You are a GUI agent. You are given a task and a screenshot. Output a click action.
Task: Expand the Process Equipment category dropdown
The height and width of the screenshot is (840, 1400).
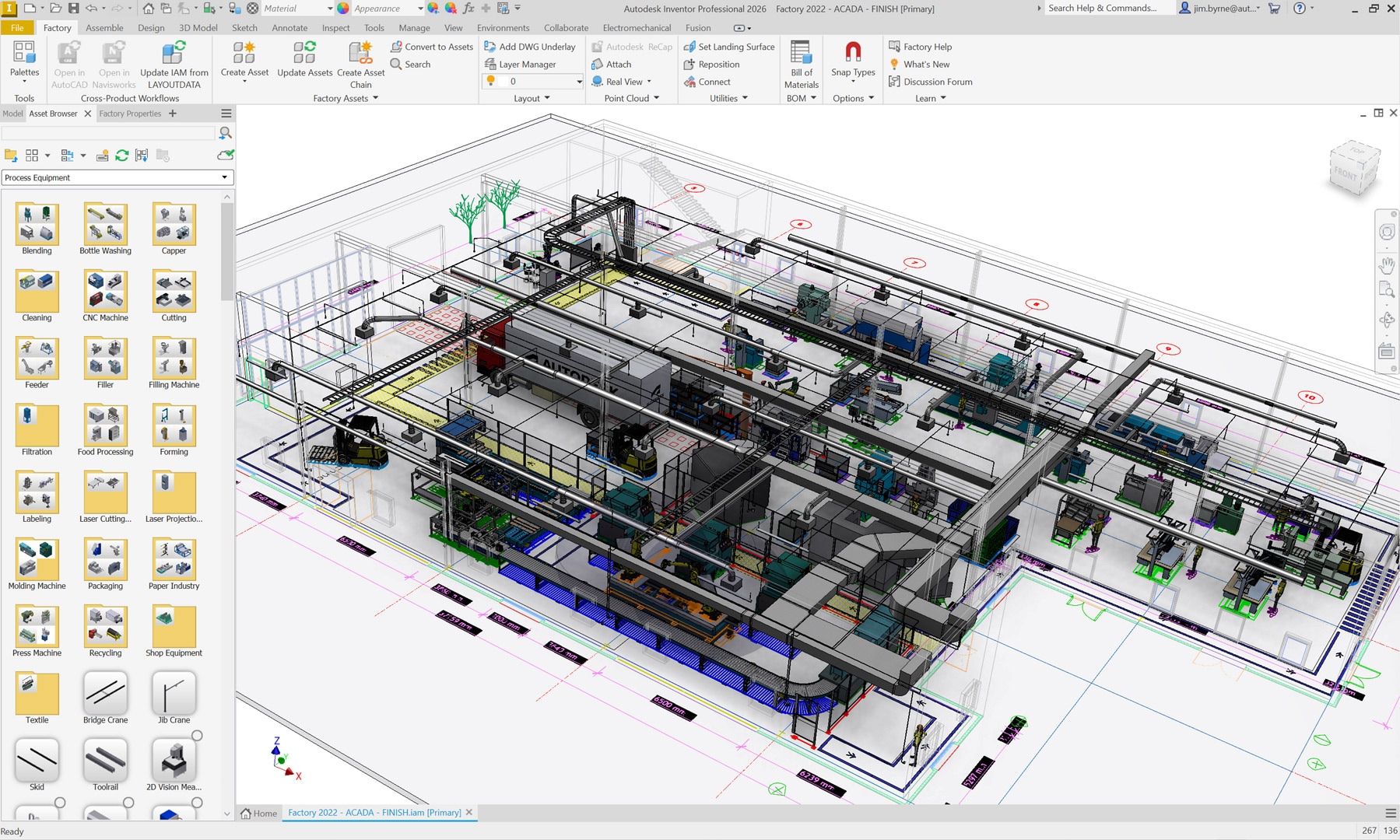point(224,177)
